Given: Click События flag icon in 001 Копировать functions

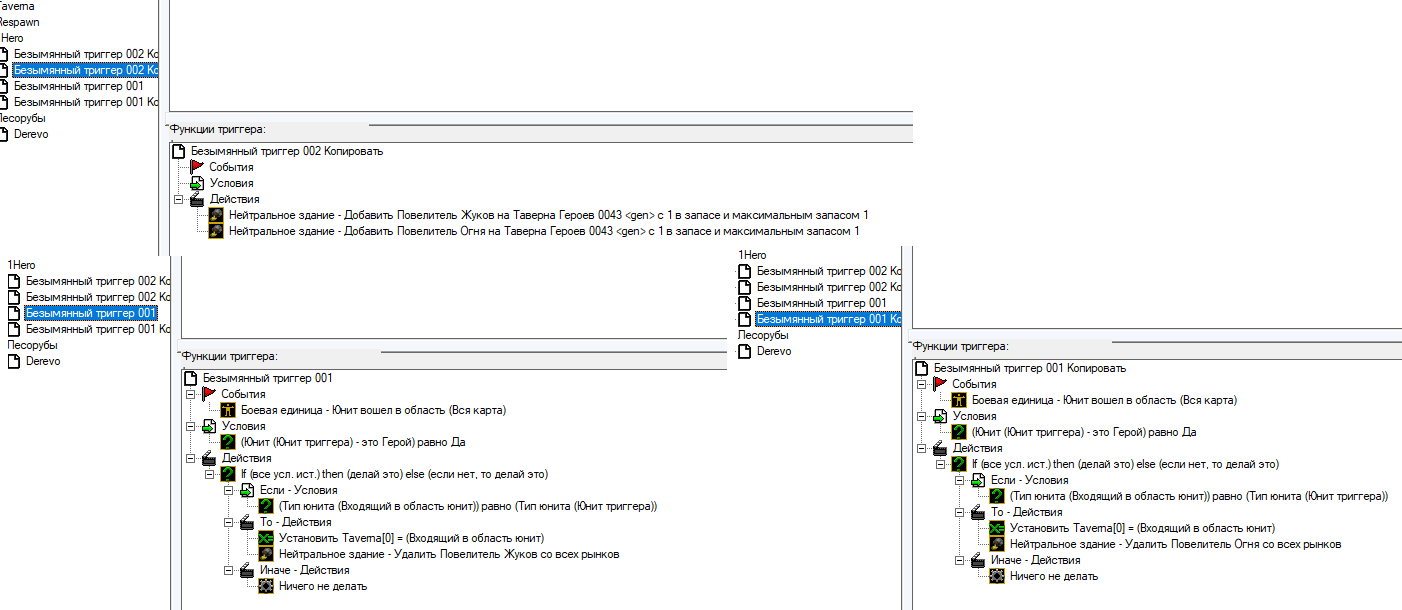Looking at the screenshot, I should (940, 384).
